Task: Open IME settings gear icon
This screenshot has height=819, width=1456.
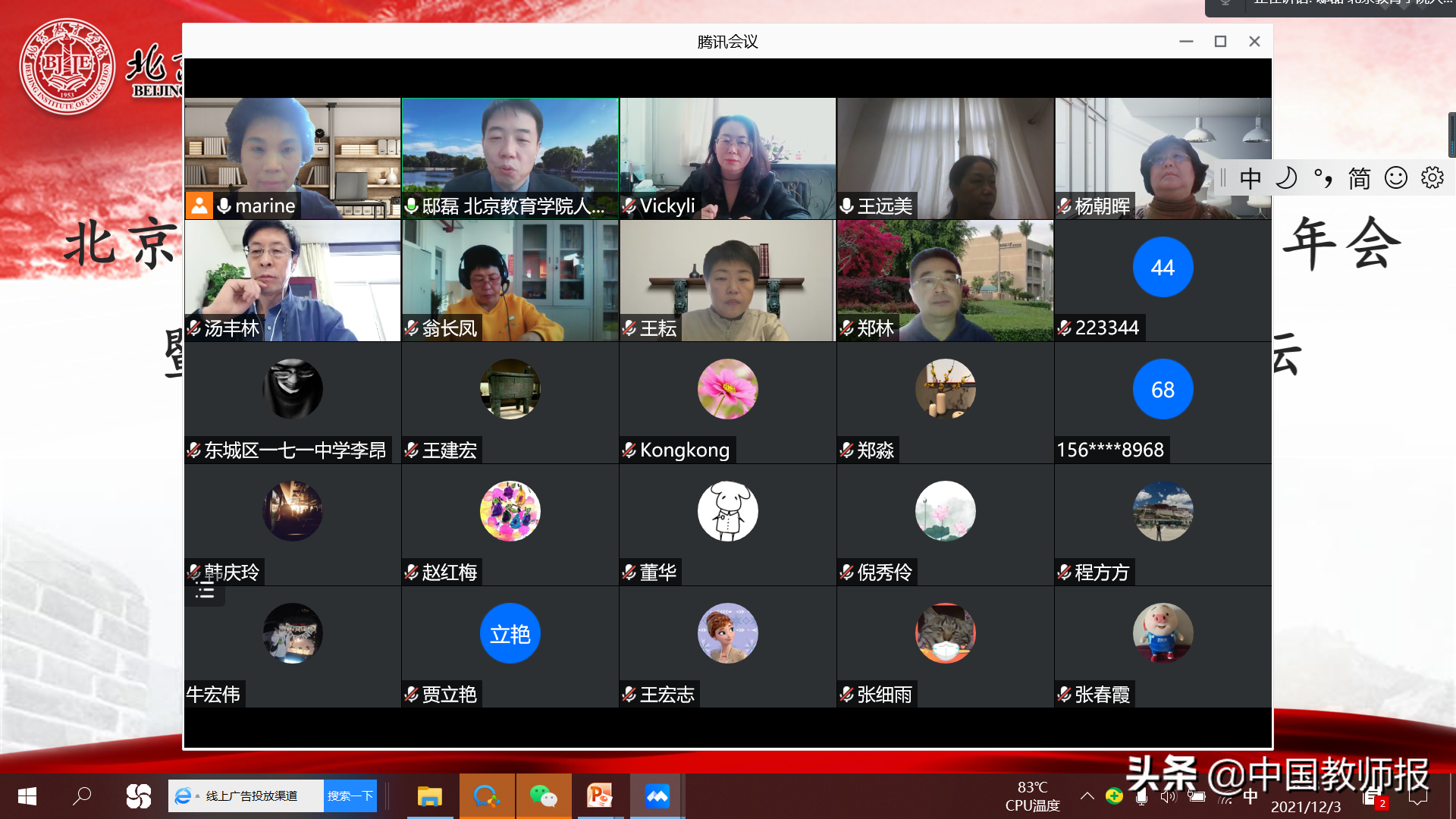Action: point(1432,178)
